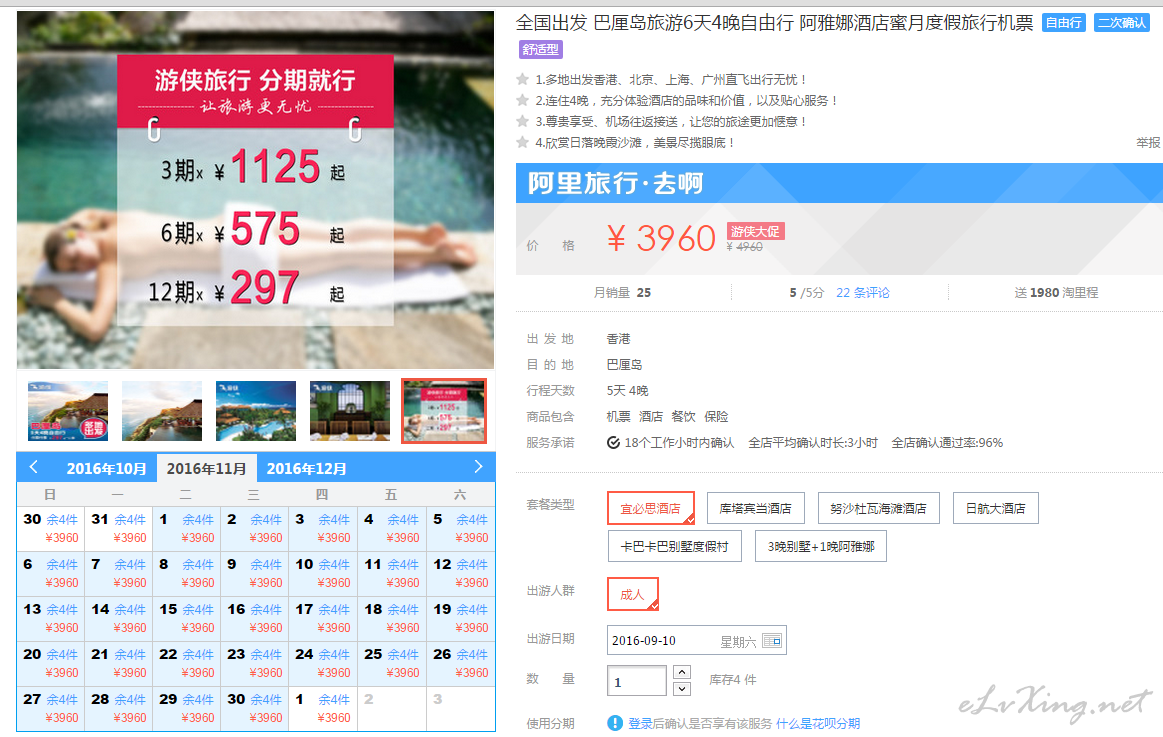
Task: Choose the 3晚别墅+1晚阿雅娜 package option
Action: 821,546
